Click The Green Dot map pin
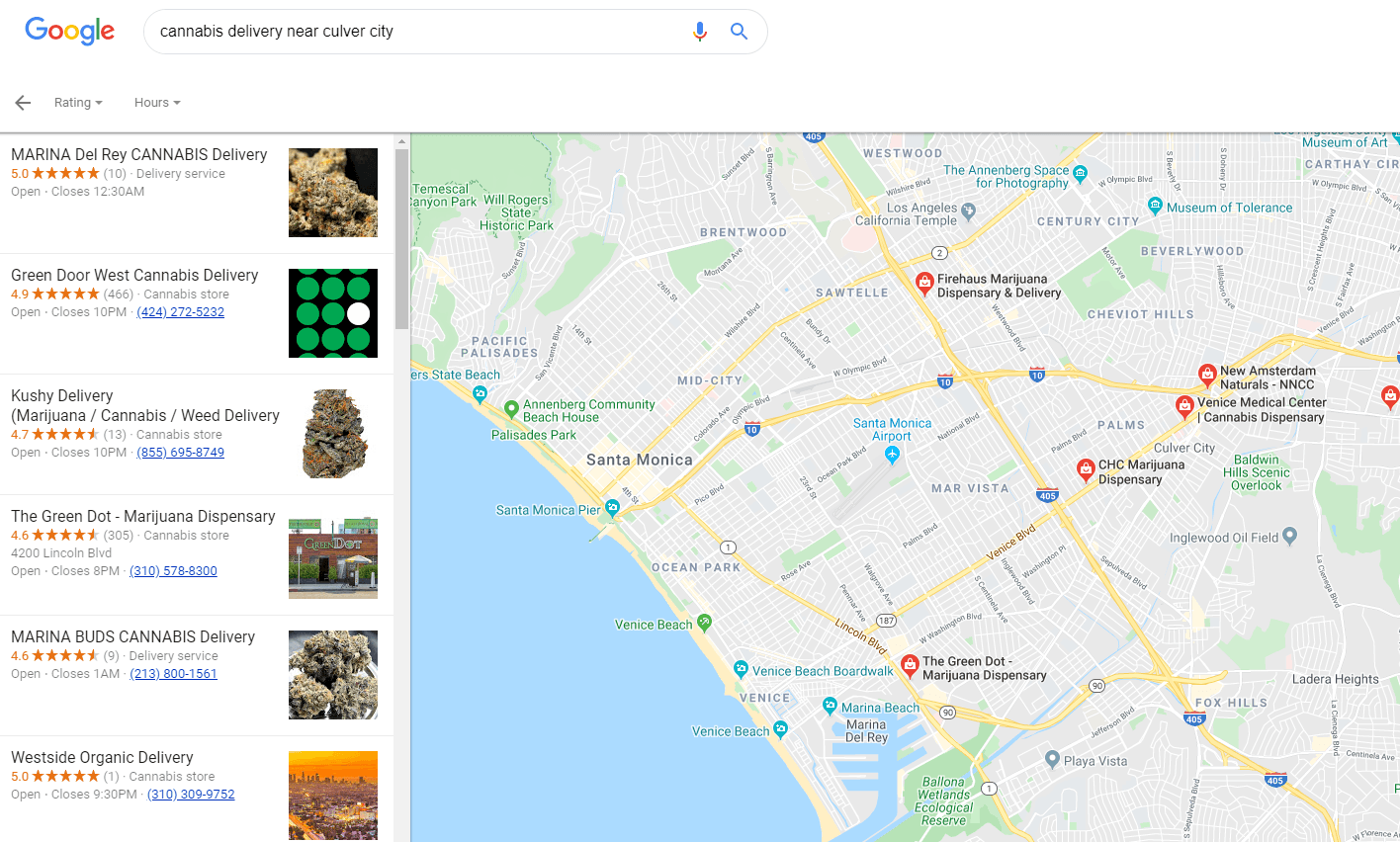Image resolution: width=1400 pixels, height=842 pixels. click(910, 666)
